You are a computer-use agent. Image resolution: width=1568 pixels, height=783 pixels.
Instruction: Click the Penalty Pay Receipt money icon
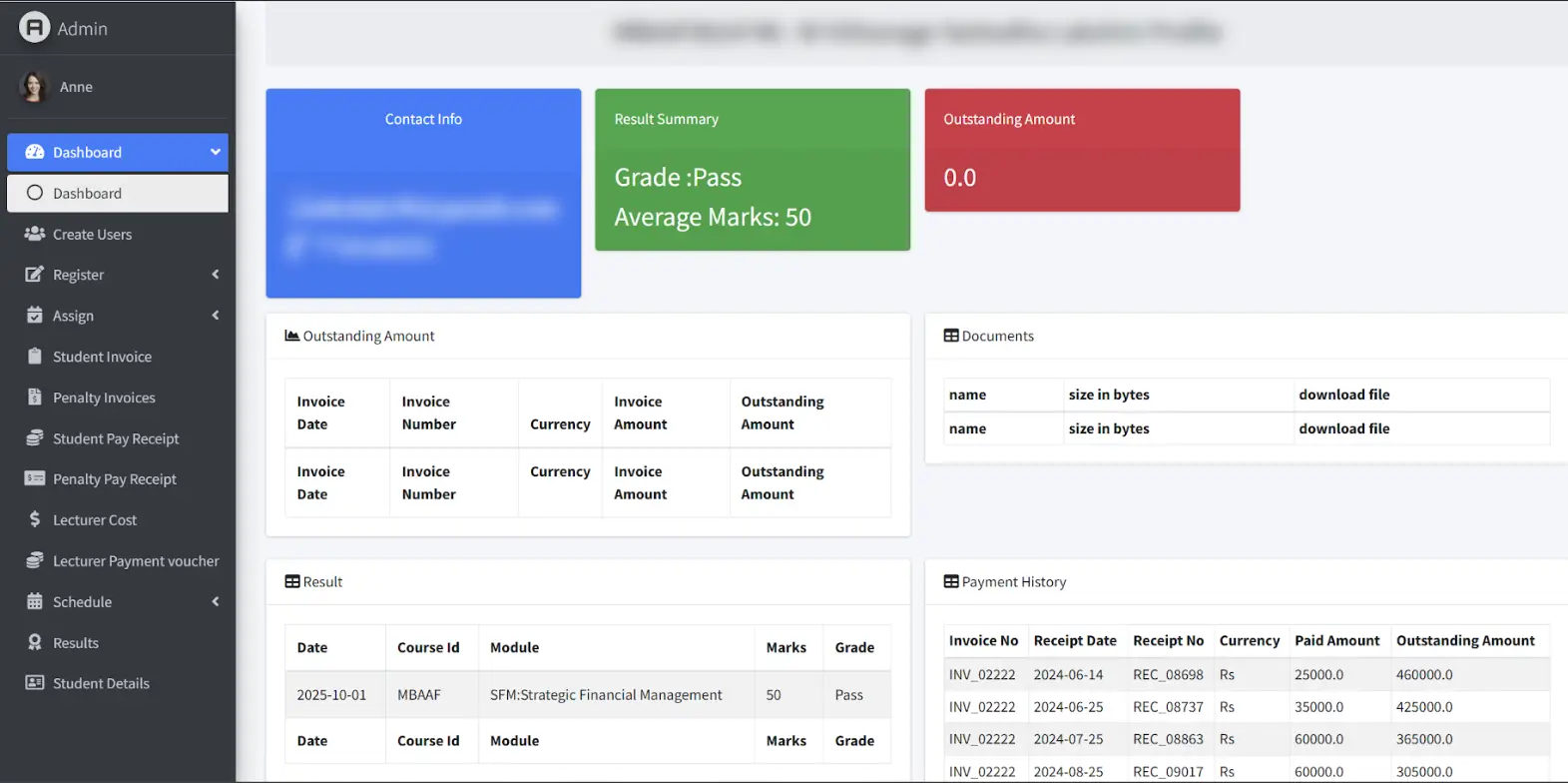click(x=35, y=478)
